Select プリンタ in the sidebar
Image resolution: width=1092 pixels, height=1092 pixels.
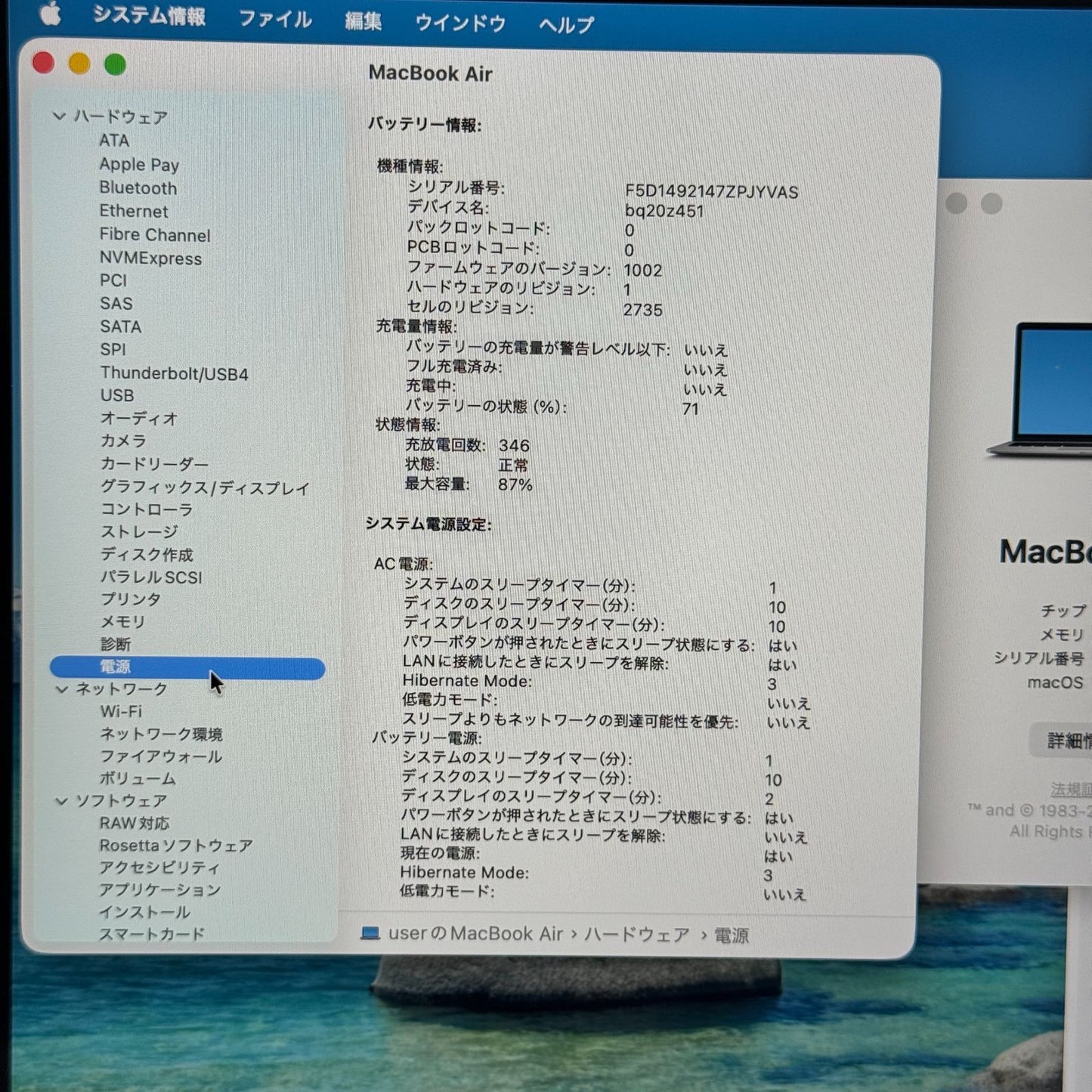(x=131, y=599)
